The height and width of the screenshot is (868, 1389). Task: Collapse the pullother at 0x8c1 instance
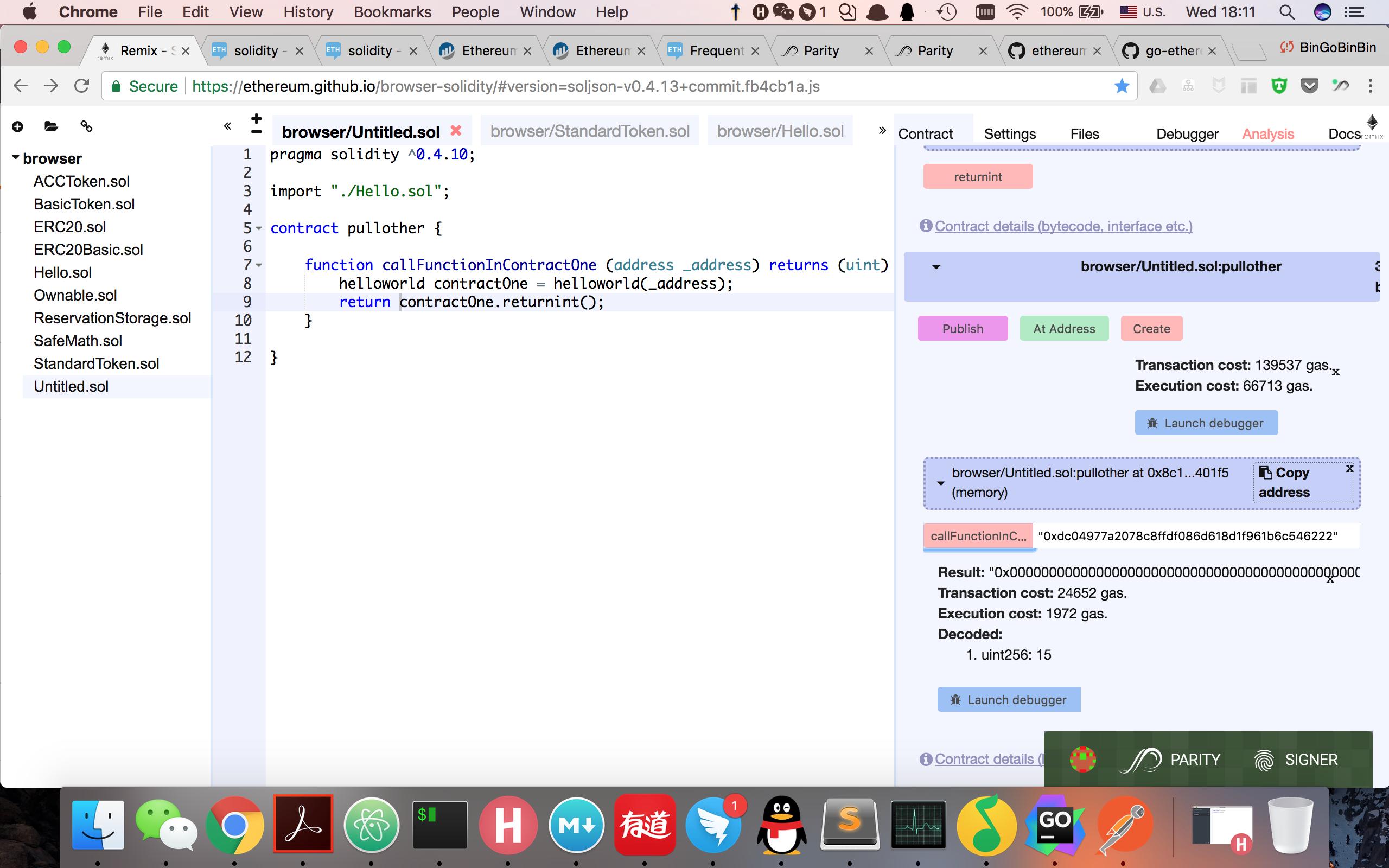(x=941, y=483)
